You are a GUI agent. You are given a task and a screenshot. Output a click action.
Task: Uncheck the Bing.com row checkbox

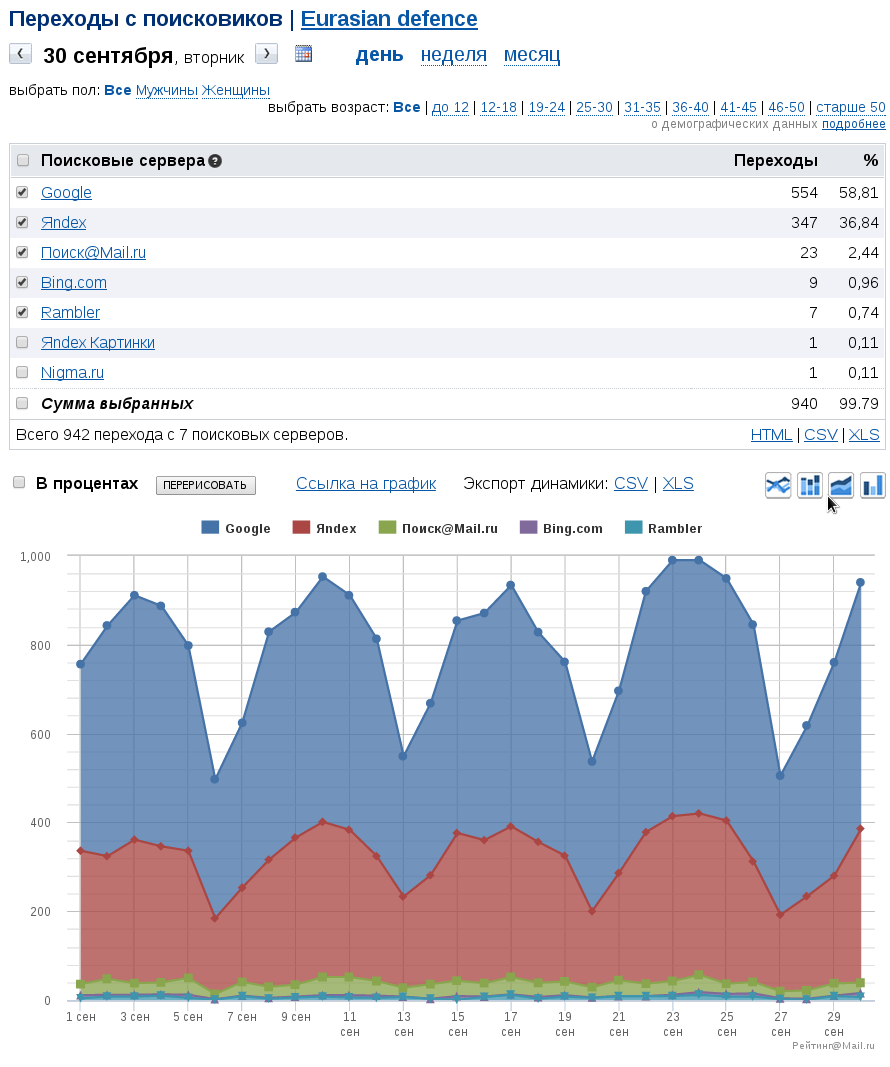(x=22, y=282)
